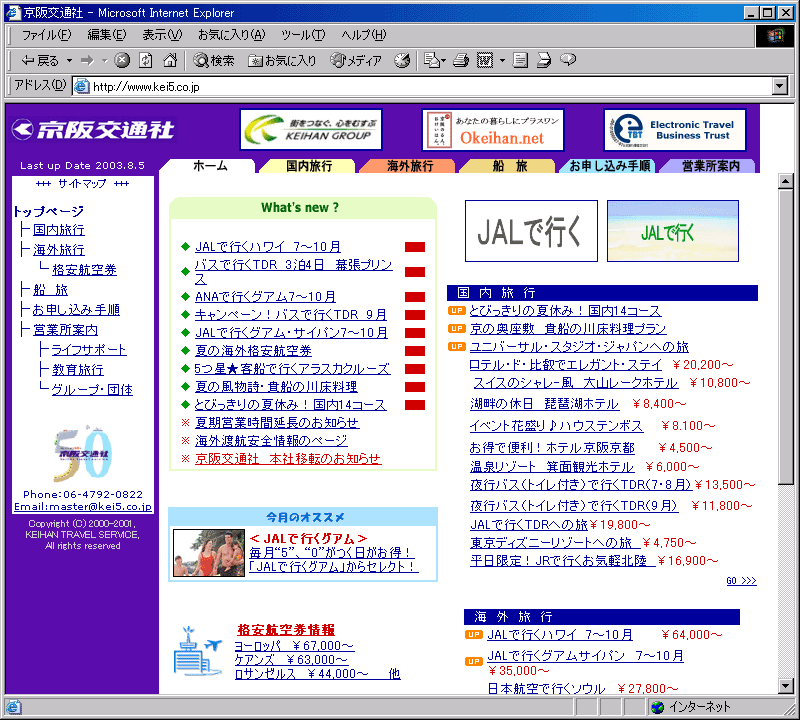Open the 表示(V) menu
This screenshot has height=720, width=800.
click(x=162, y=35)
